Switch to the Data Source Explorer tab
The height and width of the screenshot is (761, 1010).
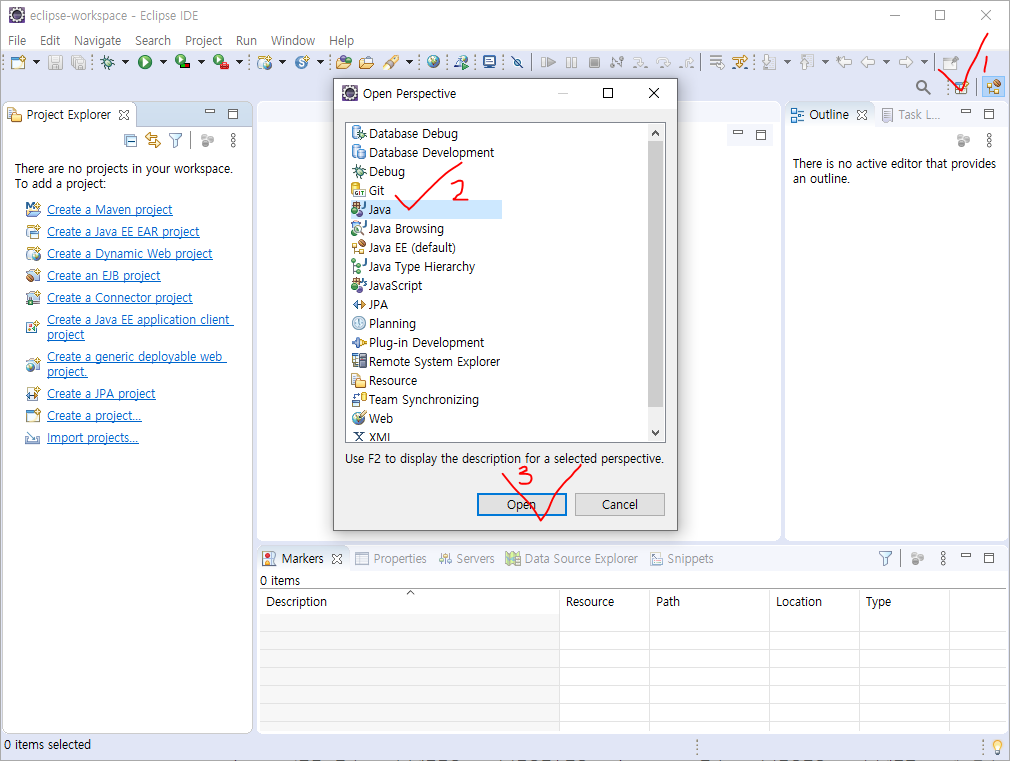coord(571,559)
